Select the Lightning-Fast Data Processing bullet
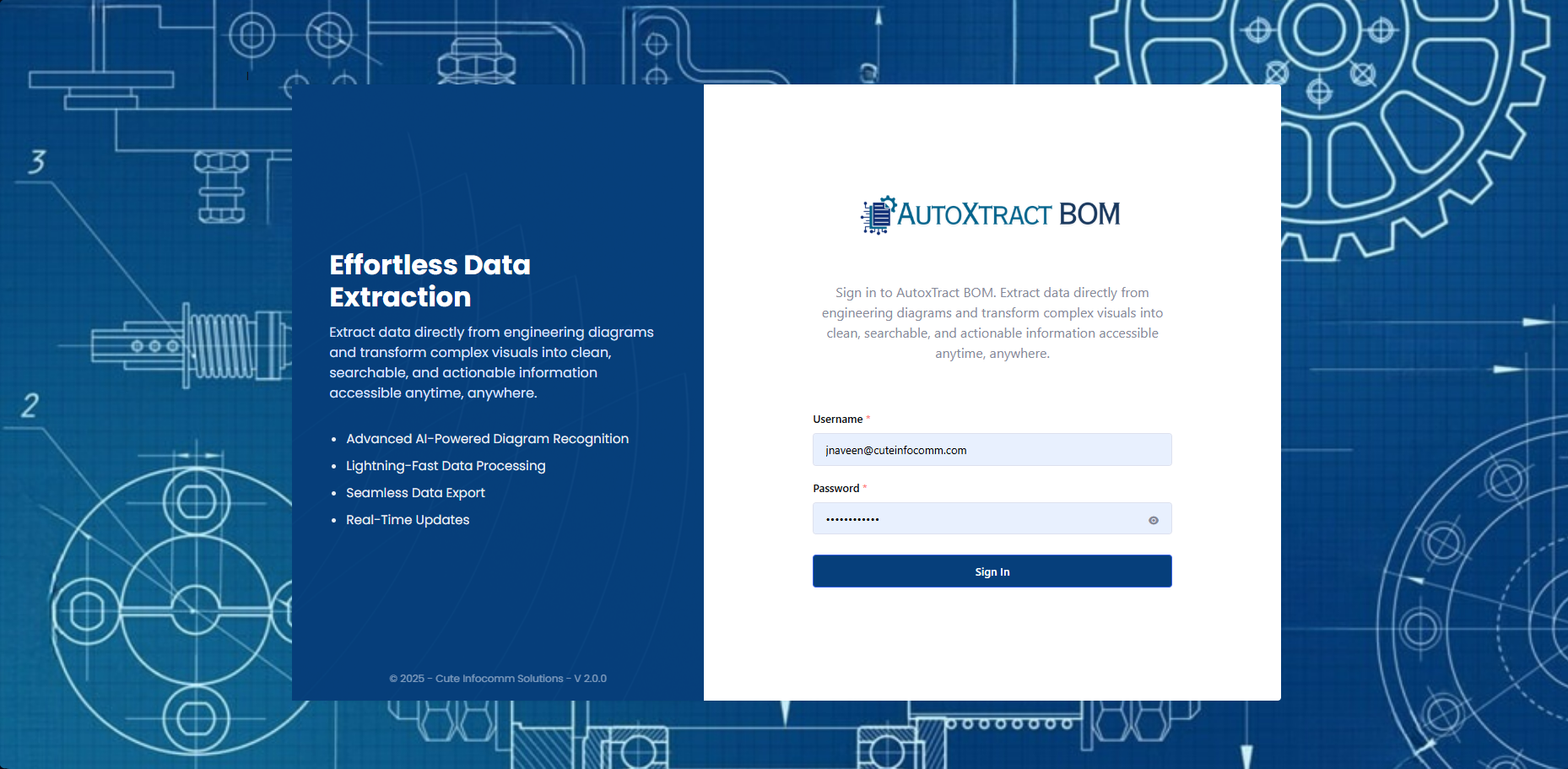This screenshot has height=769, width=1568. (446, 466)
